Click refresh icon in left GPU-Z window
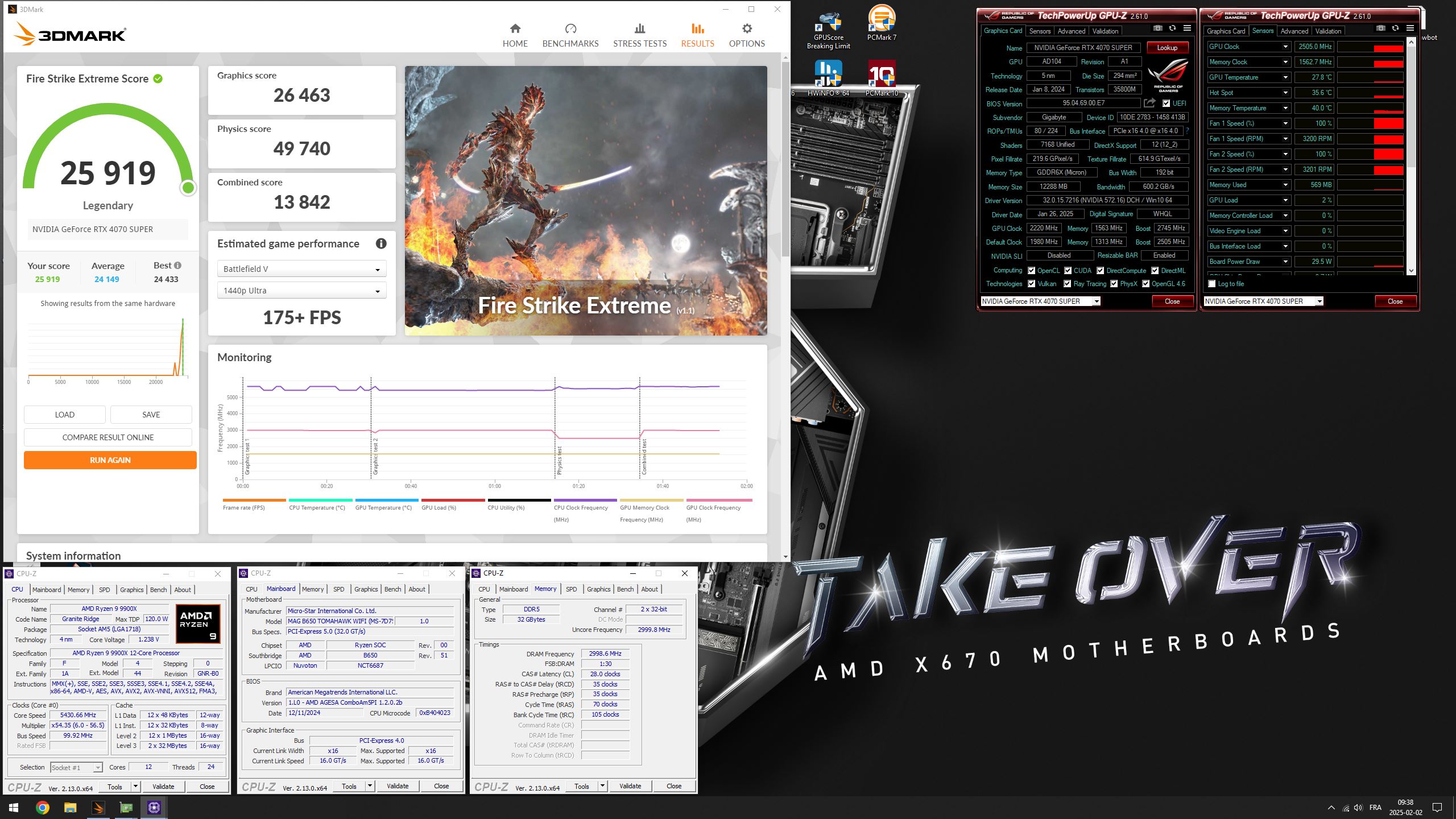This screenshot has height=819, width=1456. coord(1172,28)
